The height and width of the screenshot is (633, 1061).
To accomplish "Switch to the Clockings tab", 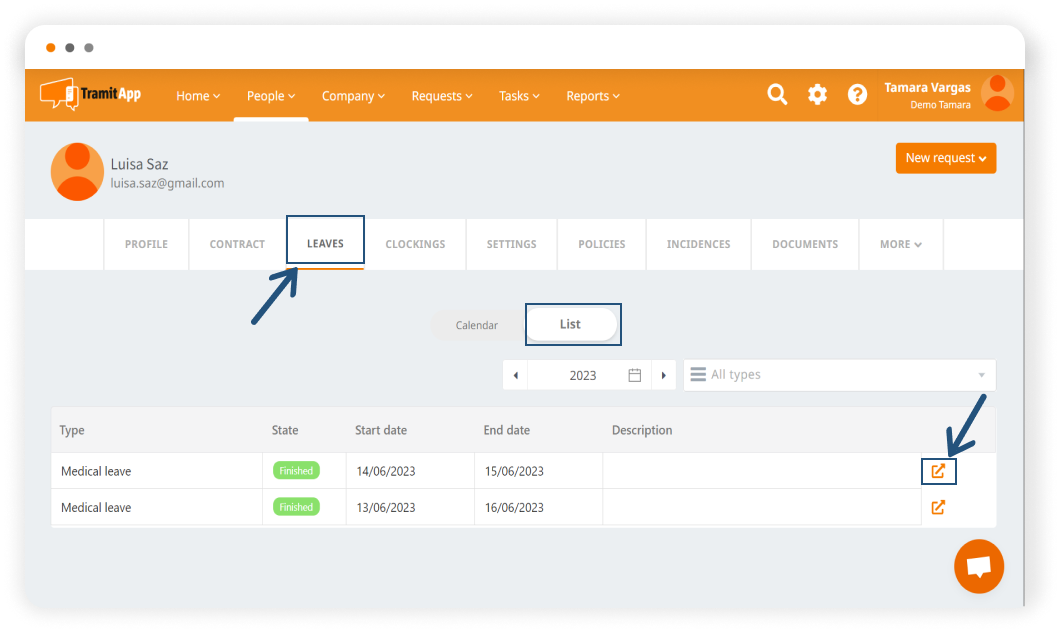I will [x=415, y=244].
